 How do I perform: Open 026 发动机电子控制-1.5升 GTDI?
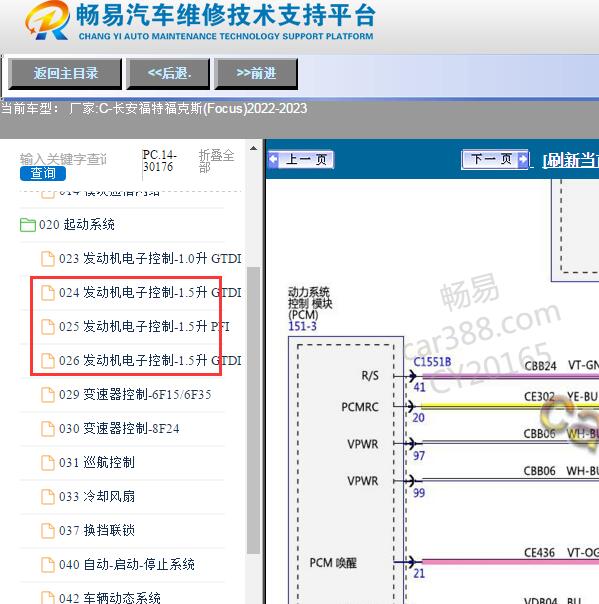tap(150, 361)
